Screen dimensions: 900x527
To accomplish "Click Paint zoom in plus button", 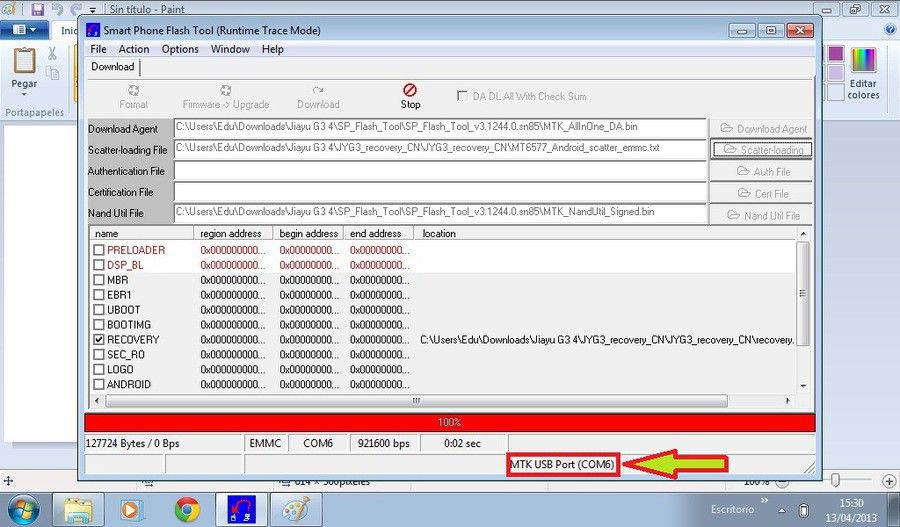I will click(x=889, y=481).
